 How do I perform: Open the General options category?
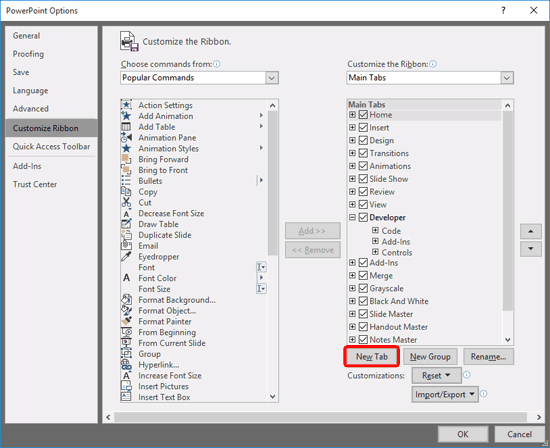tap(51, 36)
